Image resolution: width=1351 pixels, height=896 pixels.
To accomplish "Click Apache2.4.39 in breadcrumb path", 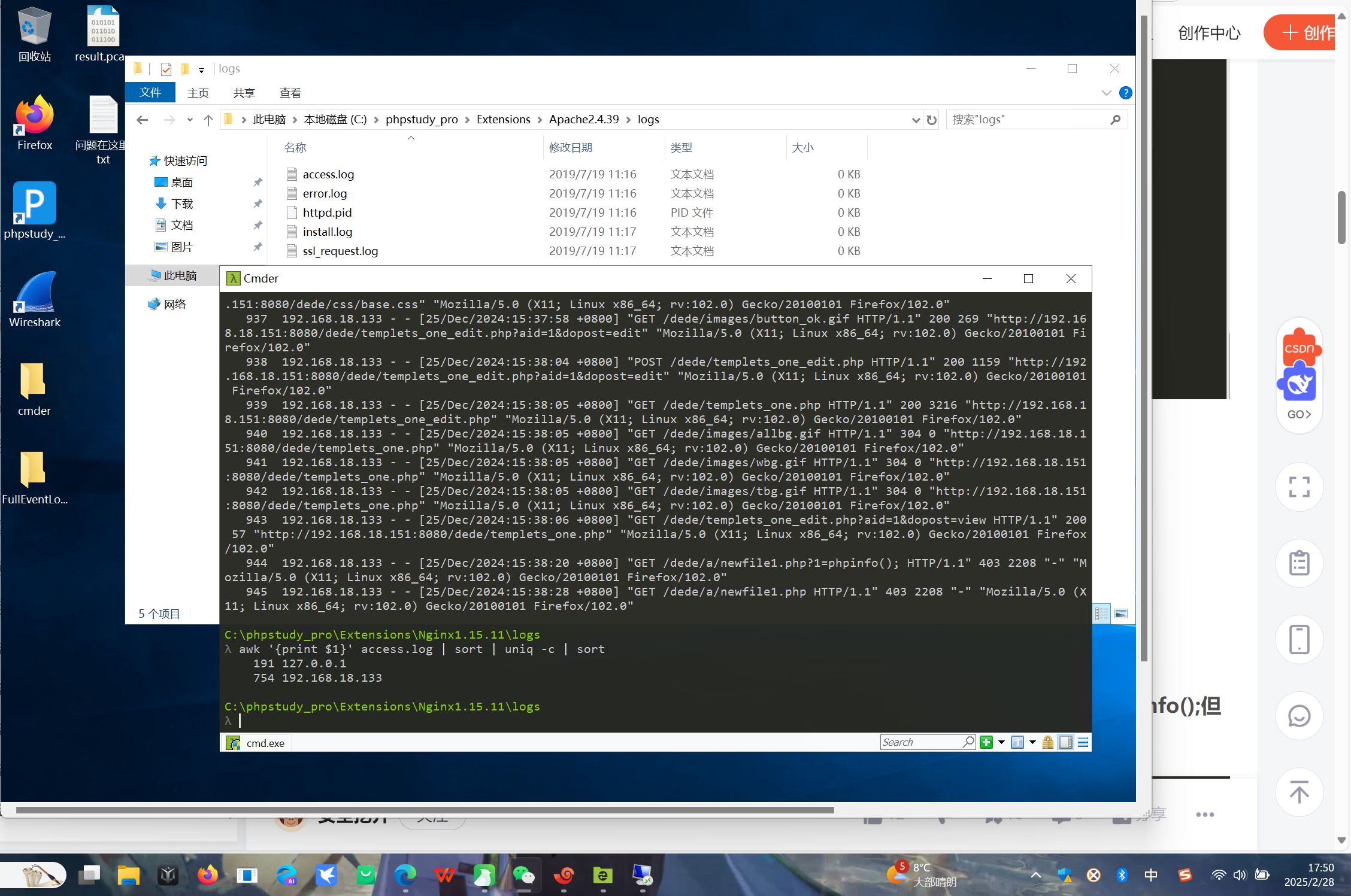I will coord(583,119).
